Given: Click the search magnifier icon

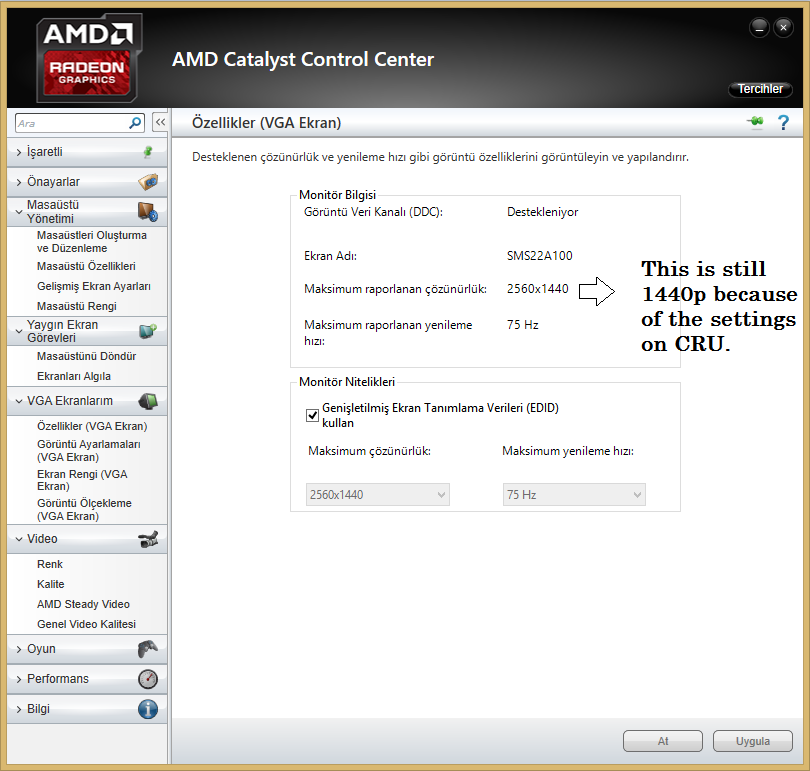Looking at the screenshot, I should (x=135, y=123).
